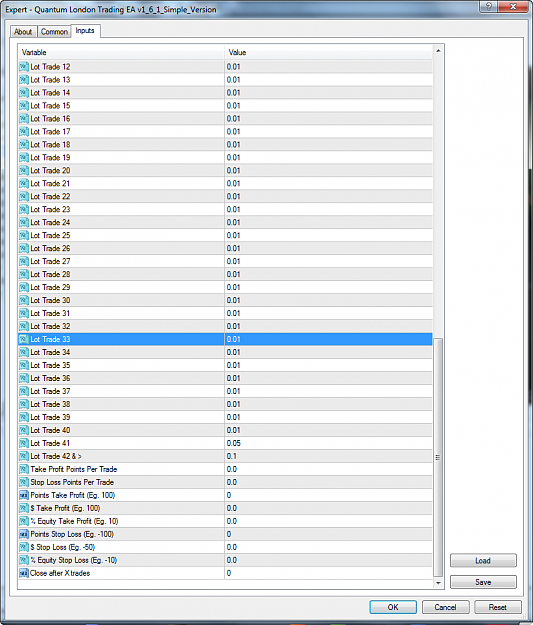Select the Lot Trade 32 row
Viewport: 533px width, 625px height.
click(225, 326)
